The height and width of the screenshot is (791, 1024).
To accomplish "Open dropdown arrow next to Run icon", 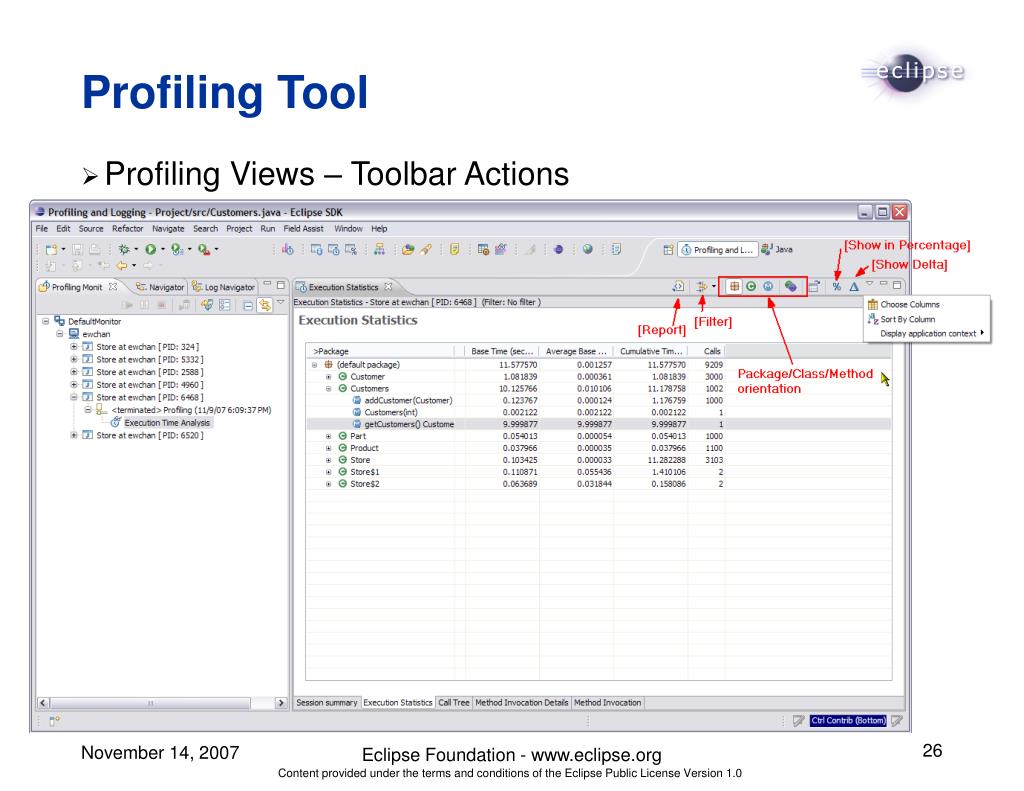I will coord(163,250).
